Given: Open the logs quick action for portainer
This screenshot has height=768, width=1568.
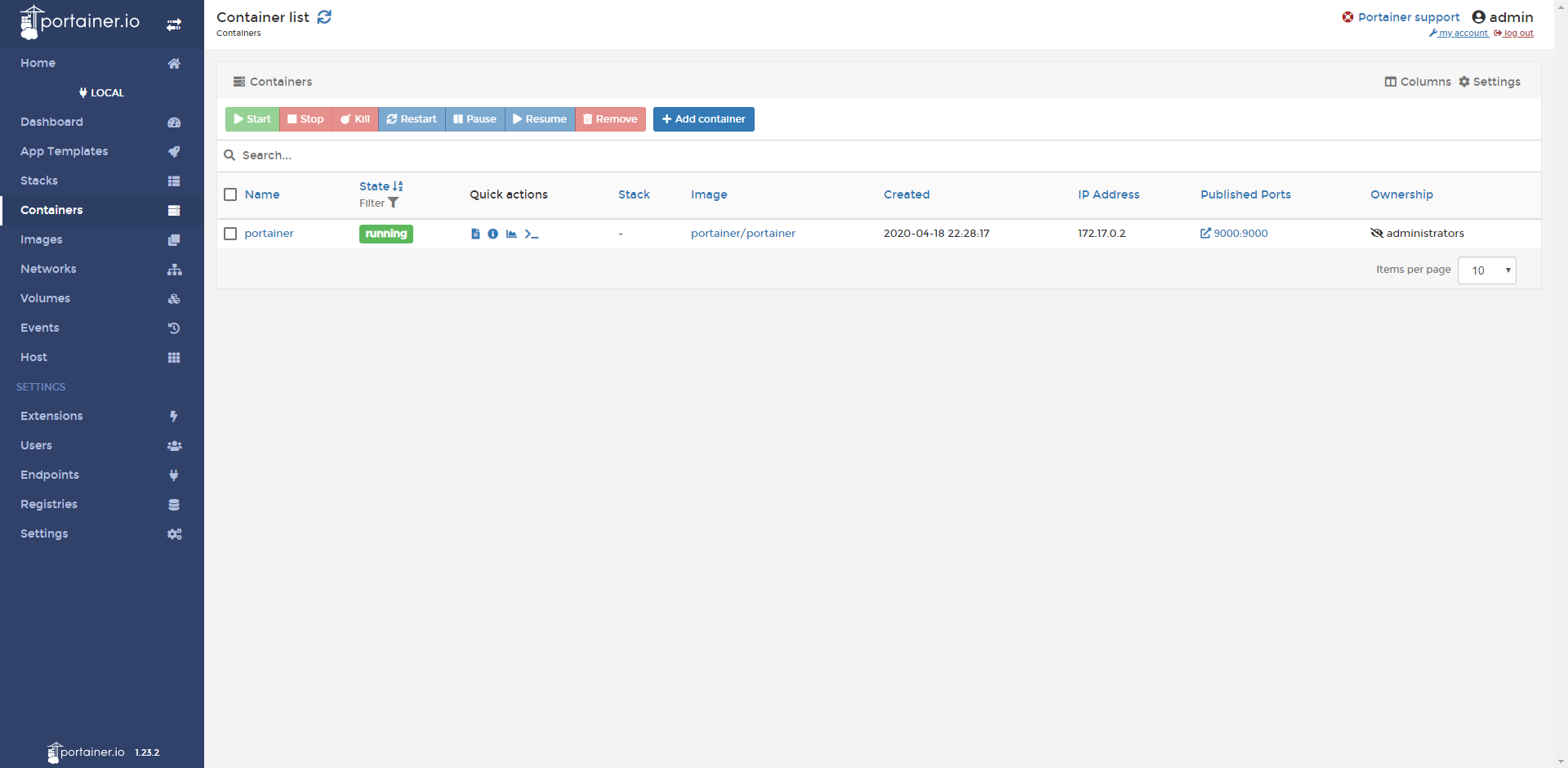Looking at the screenshot, I should (x=475, y=234).
